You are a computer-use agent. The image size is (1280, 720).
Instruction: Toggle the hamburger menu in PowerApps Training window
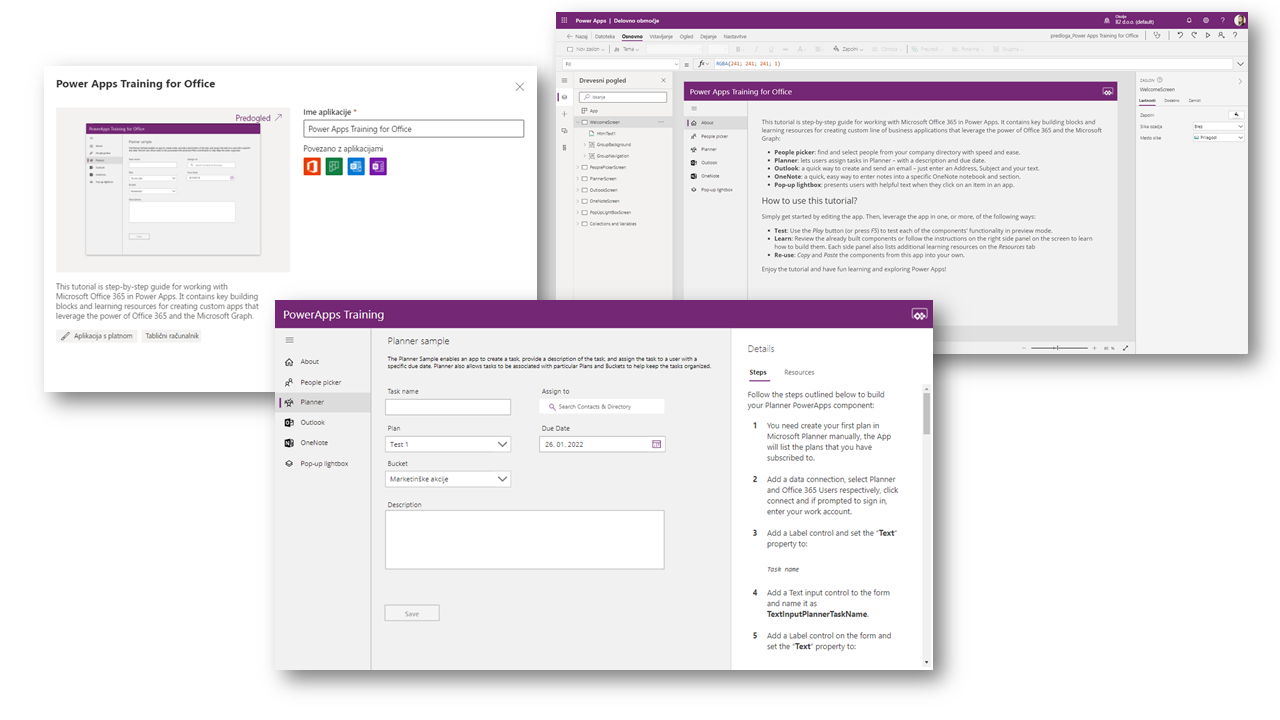[290, 340]
